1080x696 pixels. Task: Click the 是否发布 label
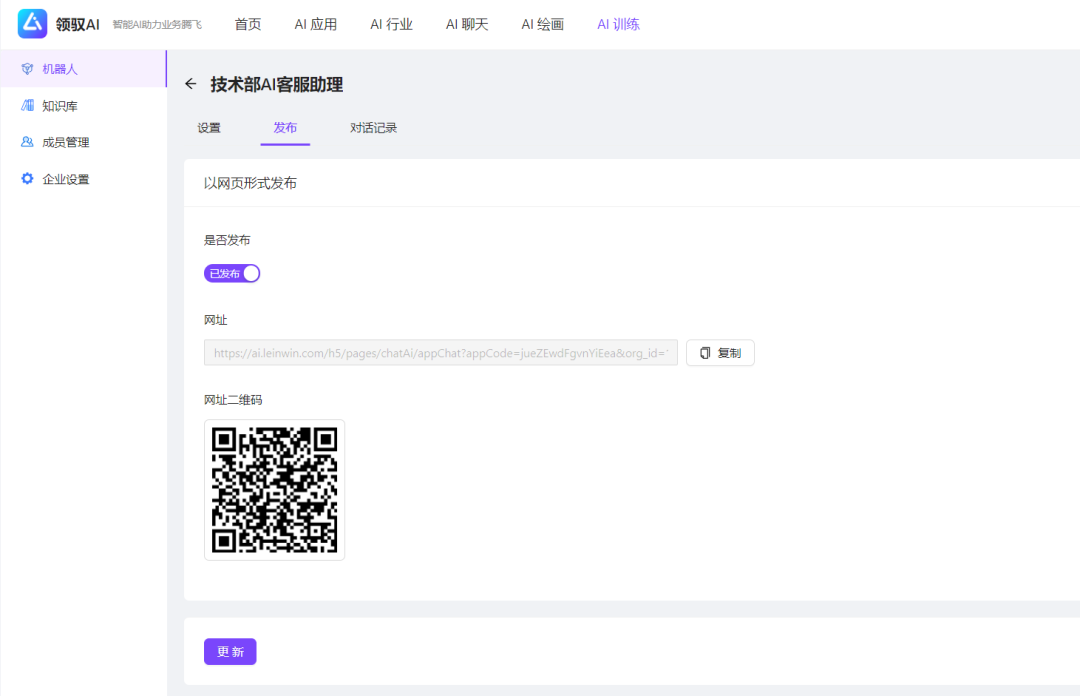point(227,240)
